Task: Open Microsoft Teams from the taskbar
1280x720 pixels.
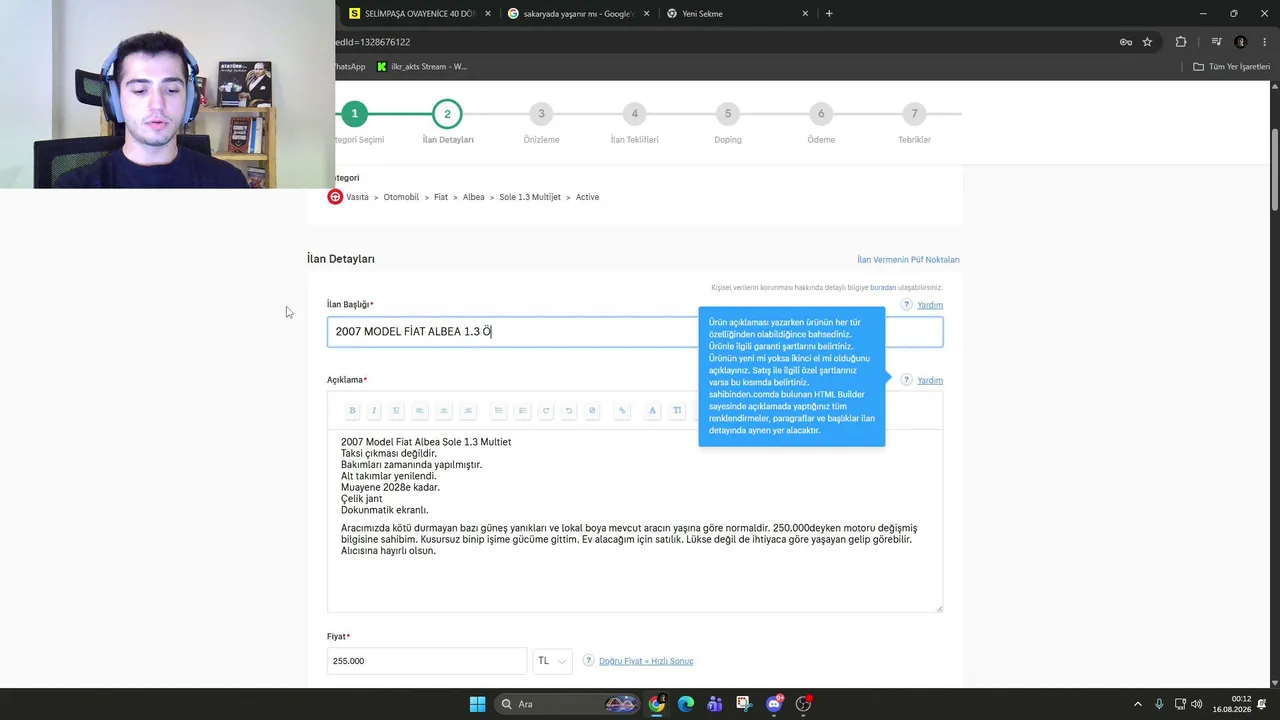Action: (x=715, y=704)
